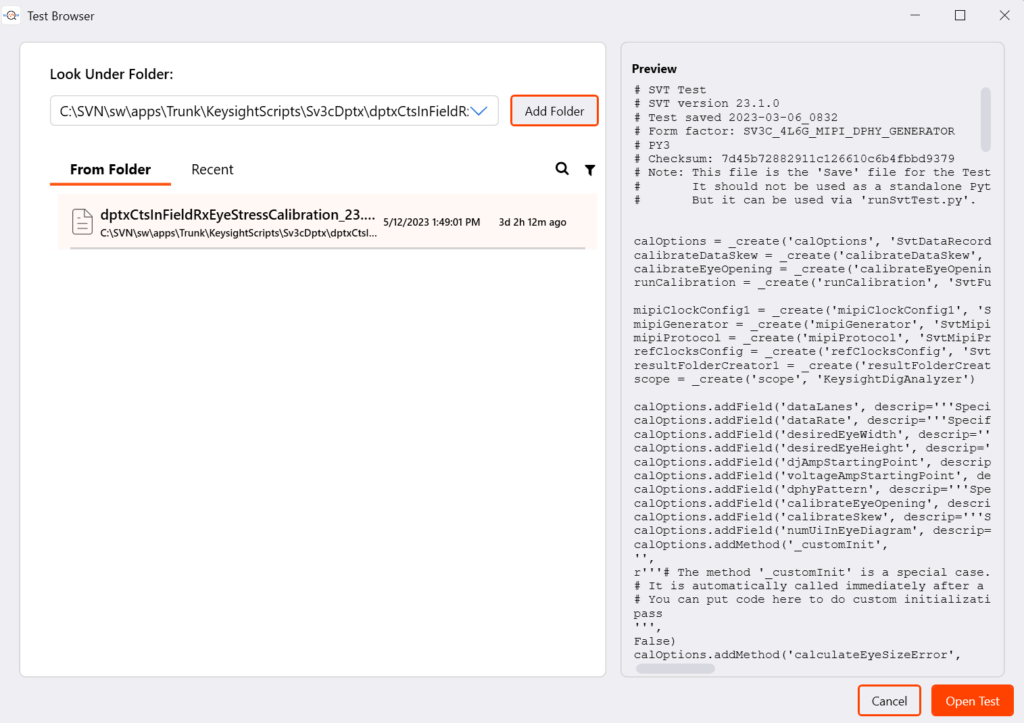
Task: Expand the Look Under Folder dropdown arrow
Action: point(482,111)
